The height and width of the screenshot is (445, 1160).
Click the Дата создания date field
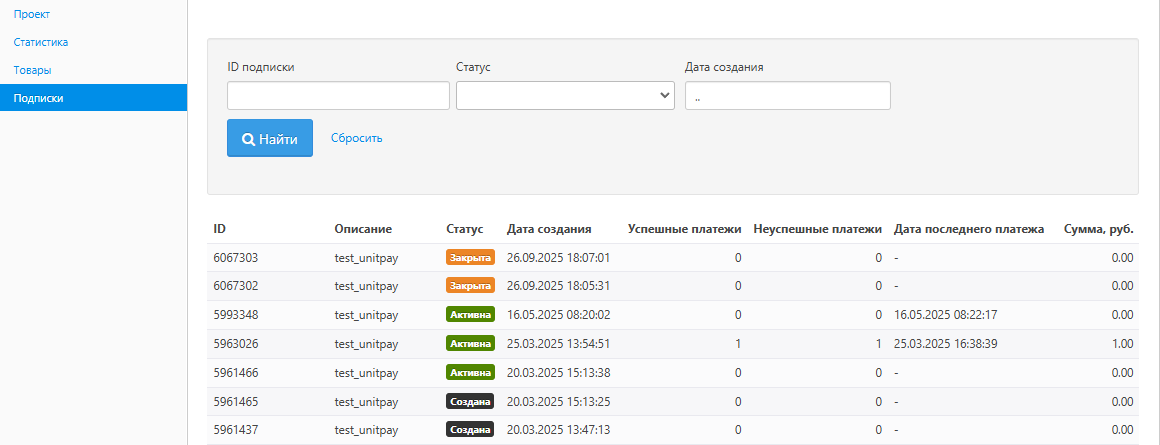(787, 95)
